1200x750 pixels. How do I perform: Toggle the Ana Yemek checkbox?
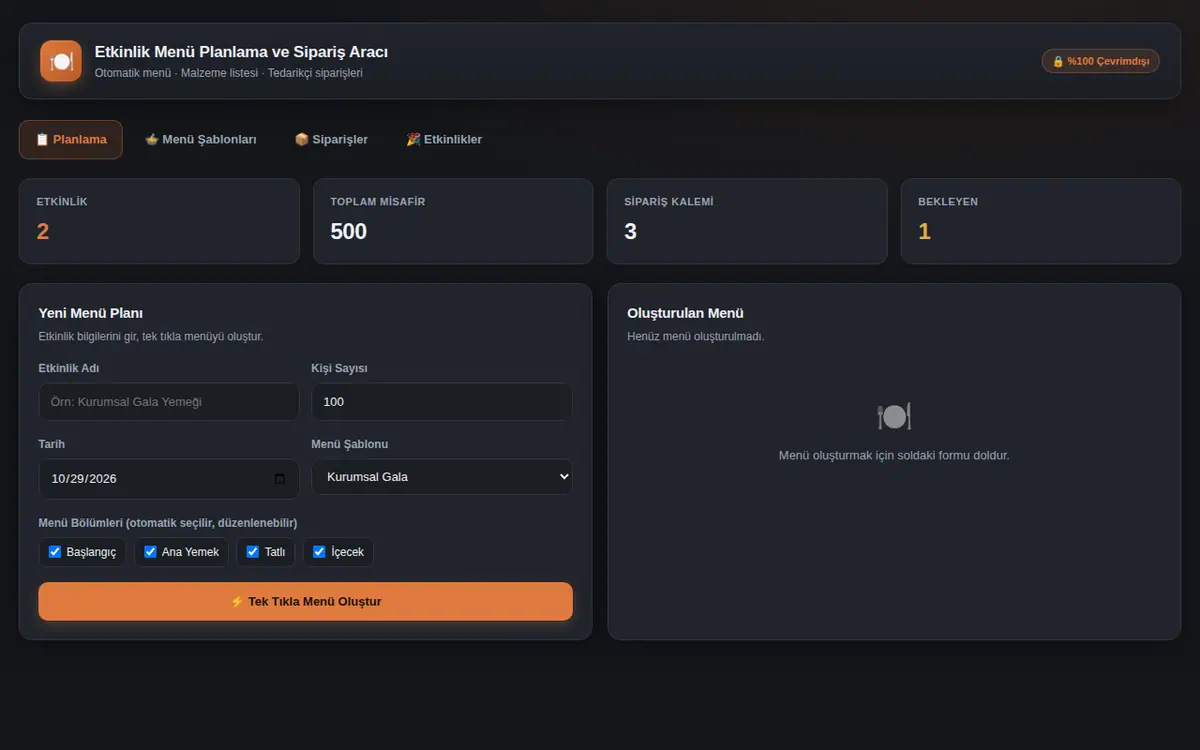[150, 551]
